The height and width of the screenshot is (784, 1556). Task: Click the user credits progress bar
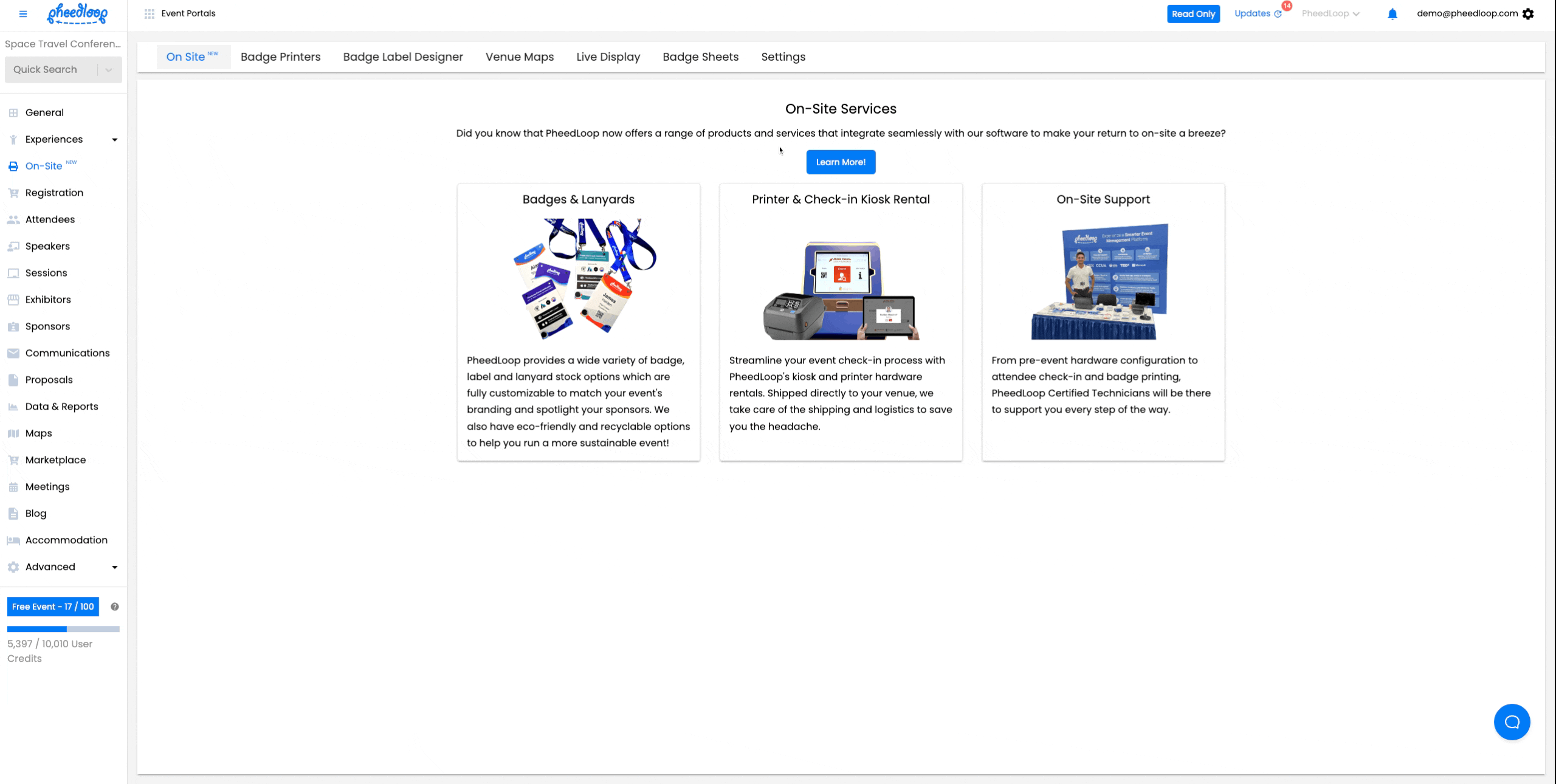tap(63, 629)
